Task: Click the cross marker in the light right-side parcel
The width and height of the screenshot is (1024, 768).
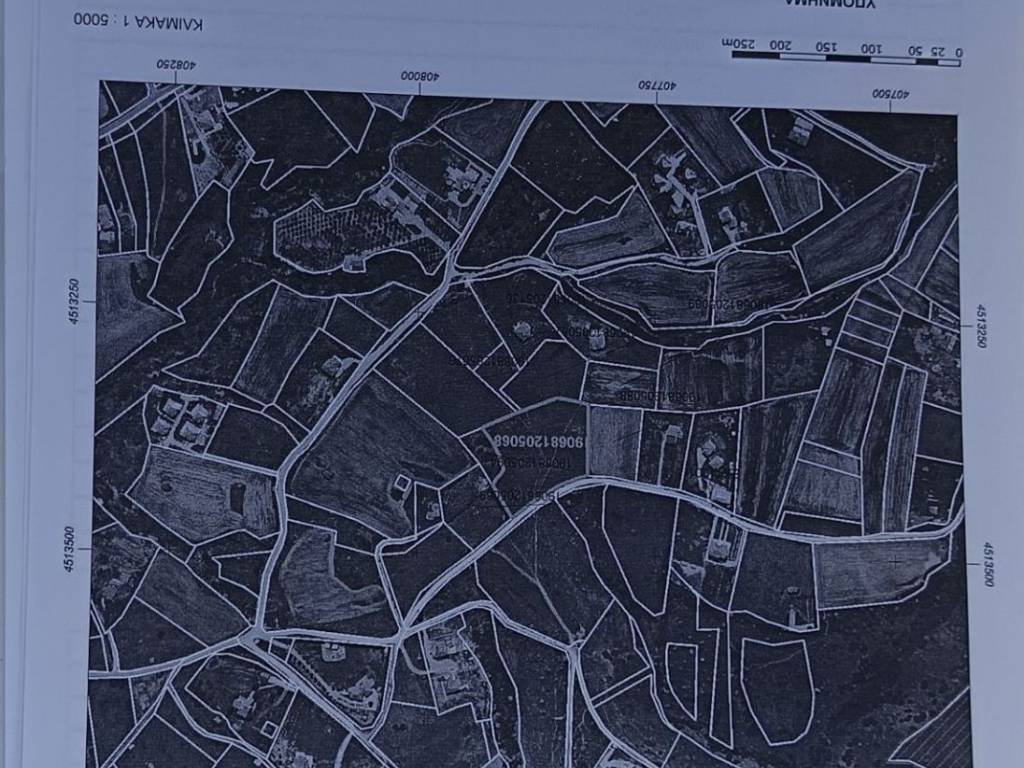Action: (x=894, y=562)
